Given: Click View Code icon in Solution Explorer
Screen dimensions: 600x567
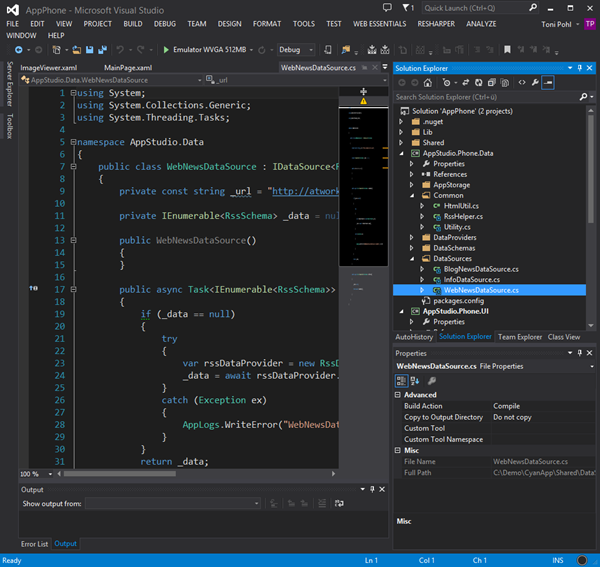Looking at the screenshot, I should [522, 82].
